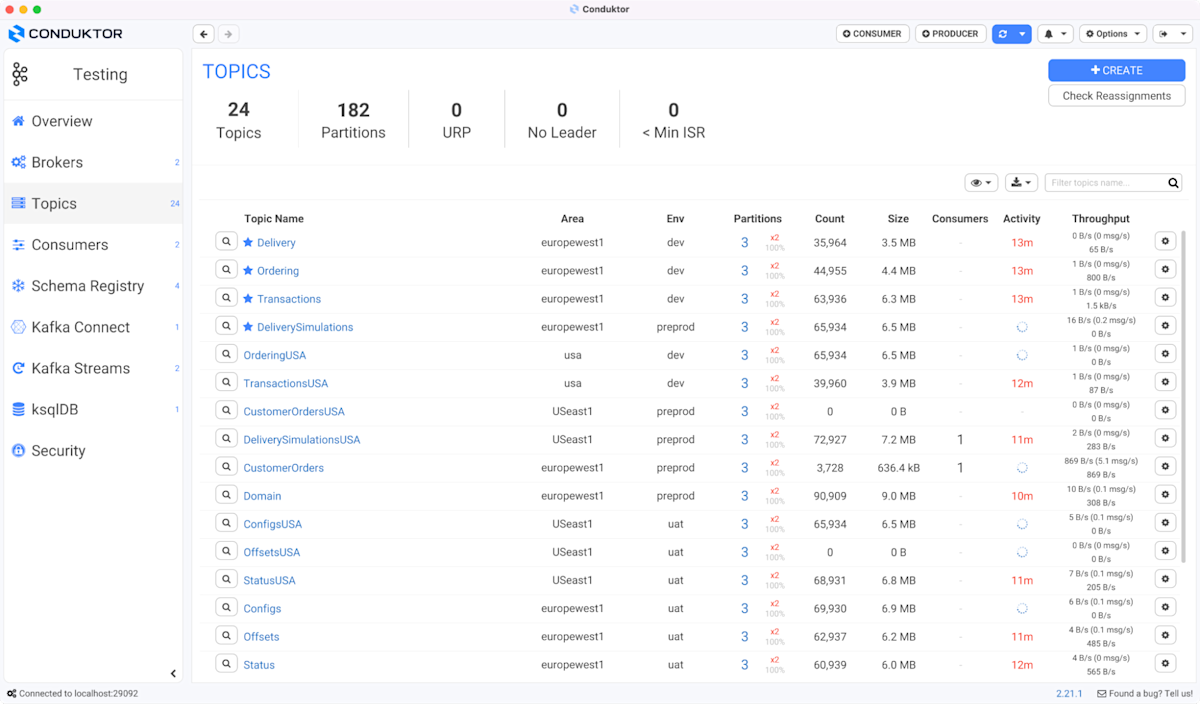Image resolution: width=1200 pixels, height=704 pixels.
Task: Click the macOS green fullscreen button
Action: pos(37,9)
